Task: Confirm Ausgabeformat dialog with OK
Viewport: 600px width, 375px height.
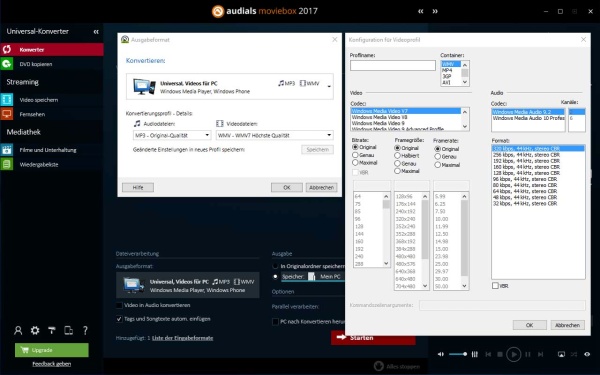Action: click(x=287, y=188)
